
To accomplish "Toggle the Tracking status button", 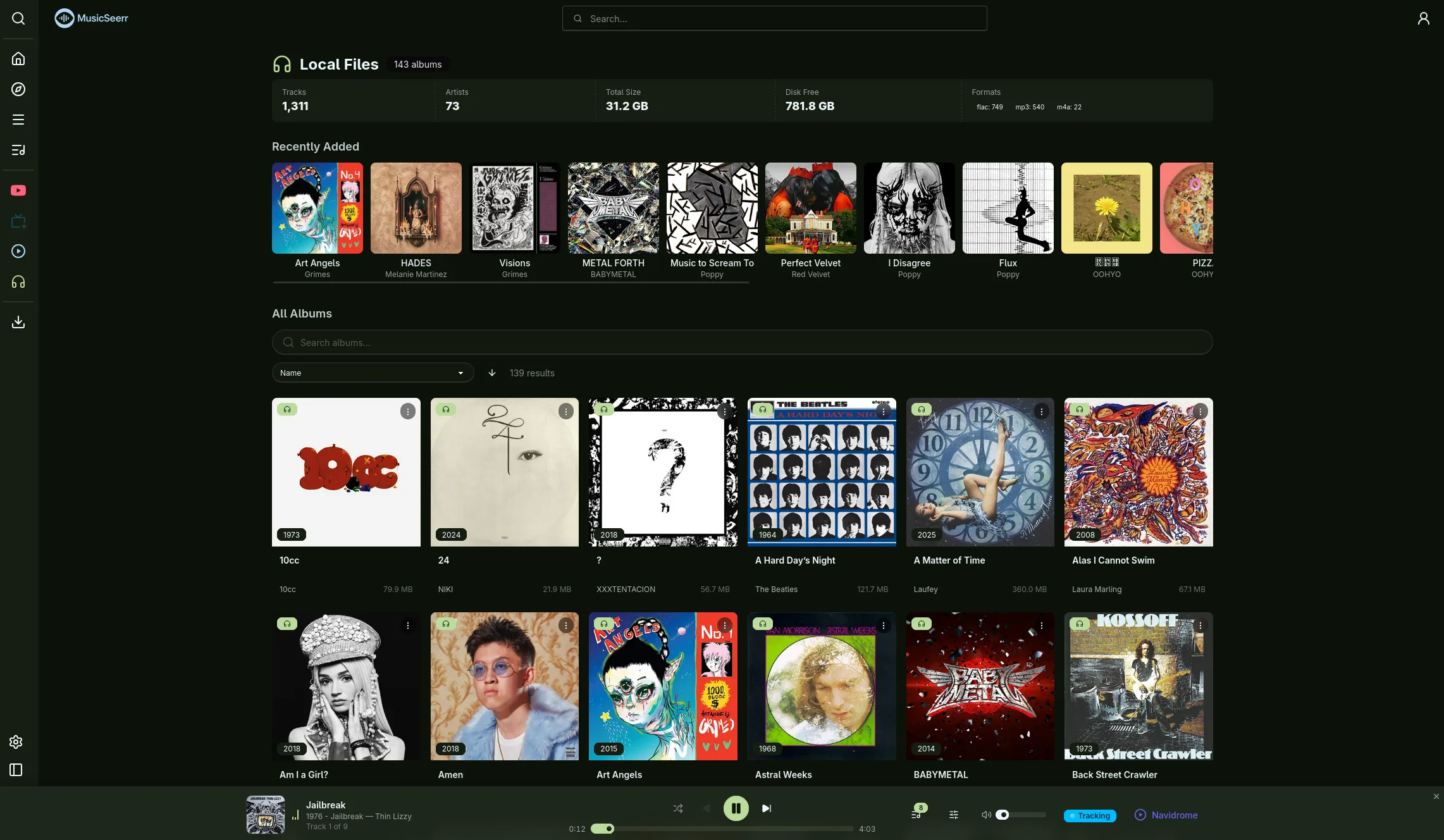I will pyautogui.click(x=1090, y=815).
